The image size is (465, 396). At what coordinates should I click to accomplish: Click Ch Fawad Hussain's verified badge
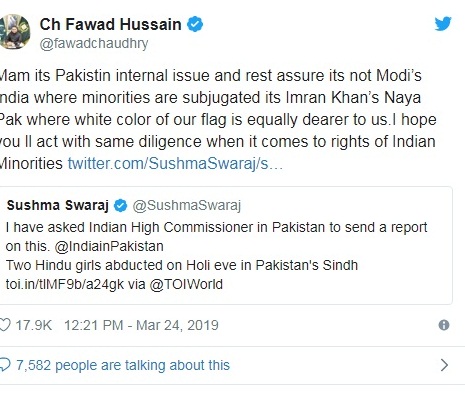click(x=195, y=25)
